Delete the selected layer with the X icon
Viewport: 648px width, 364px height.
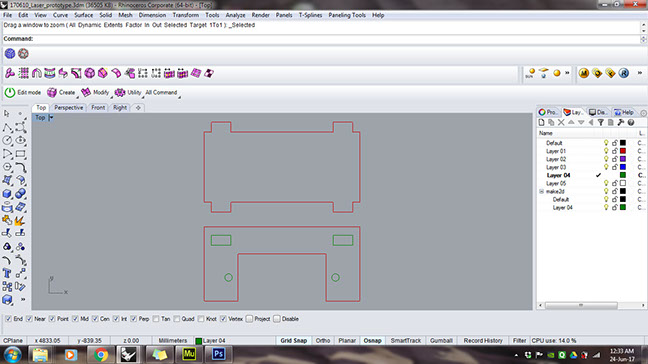pos(561,123)
